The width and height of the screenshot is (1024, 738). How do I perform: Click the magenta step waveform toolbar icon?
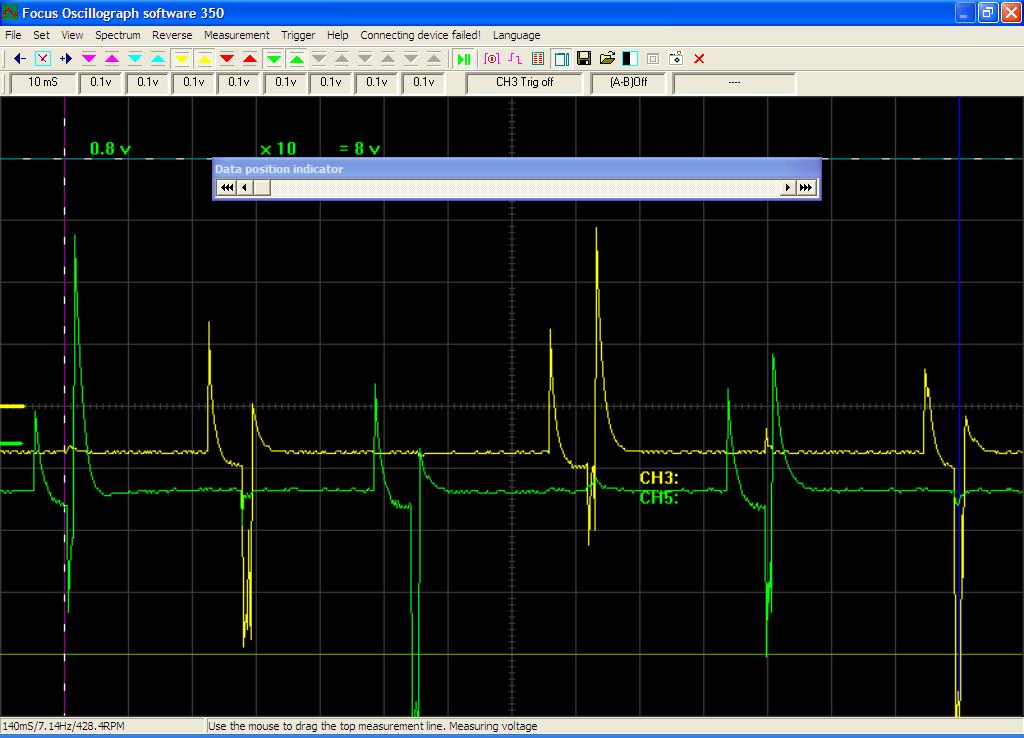coord(515,59)
